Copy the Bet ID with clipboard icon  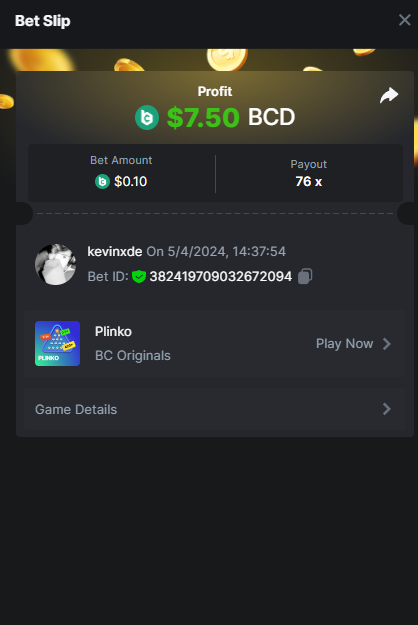[305, 276]
